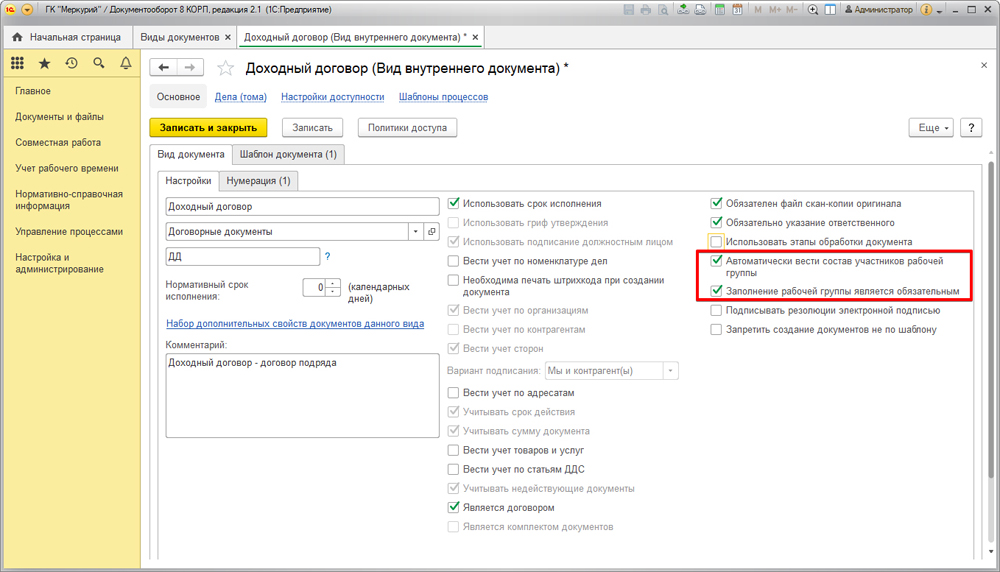Increase the normative deadline days with the up arrow
This screenshot has height=572, width=1000.
[x=334, y=283]
